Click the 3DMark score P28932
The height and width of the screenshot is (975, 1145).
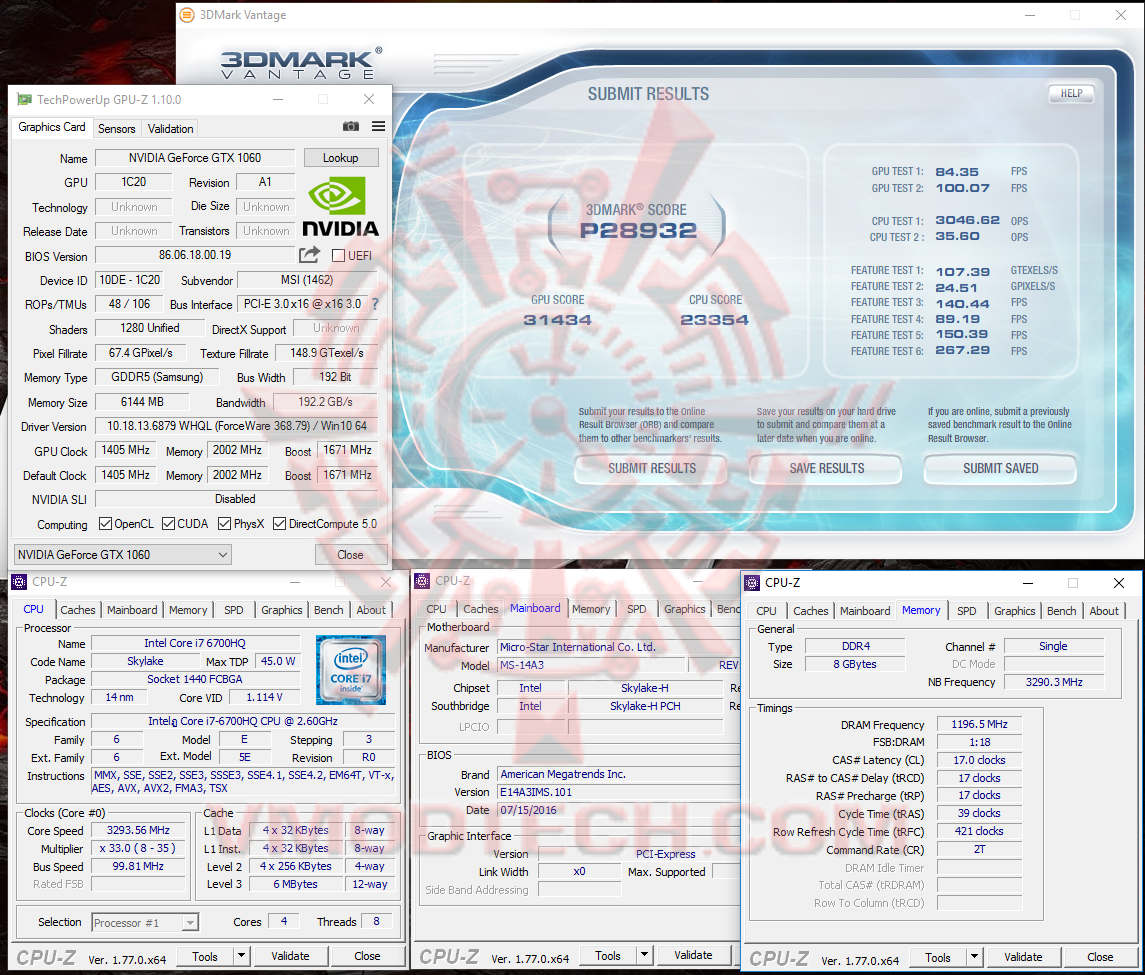click(638, 231)
